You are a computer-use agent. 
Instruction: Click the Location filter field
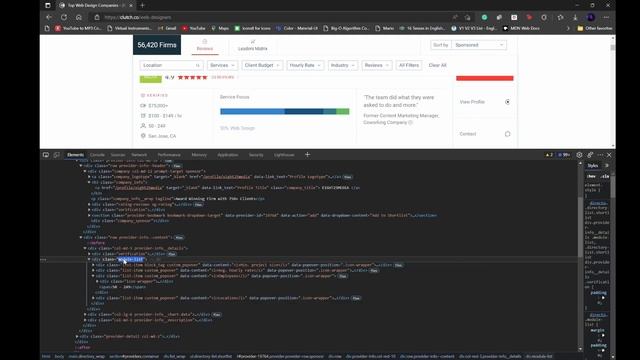point(171,65)
